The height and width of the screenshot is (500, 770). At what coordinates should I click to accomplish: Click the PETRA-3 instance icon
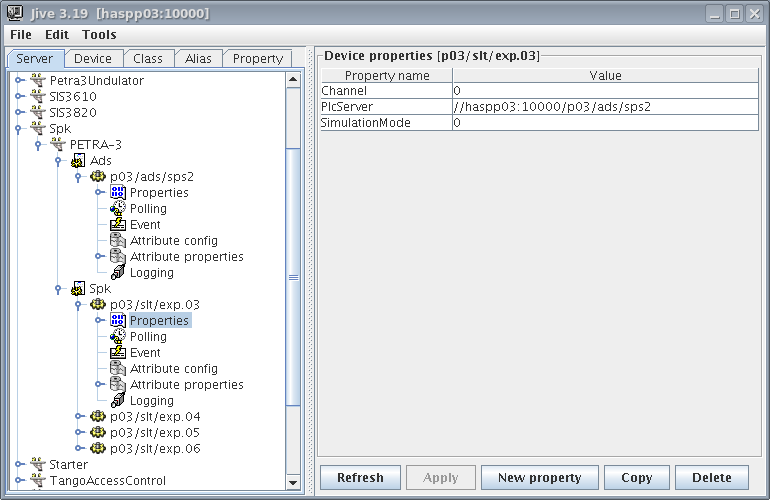(x=58, y=144)
